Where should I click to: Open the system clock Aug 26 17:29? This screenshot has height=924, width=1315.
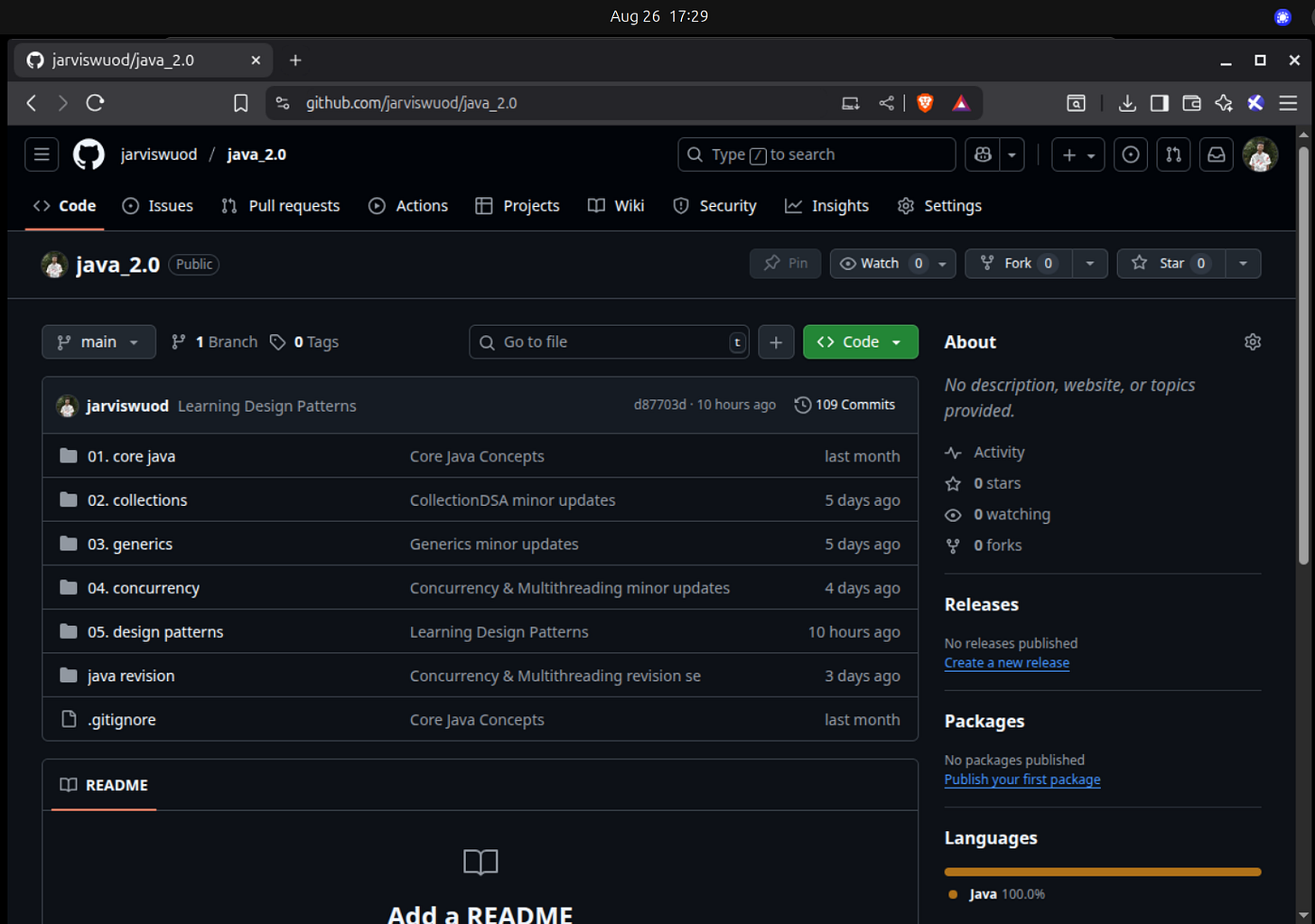pos(658,16)
